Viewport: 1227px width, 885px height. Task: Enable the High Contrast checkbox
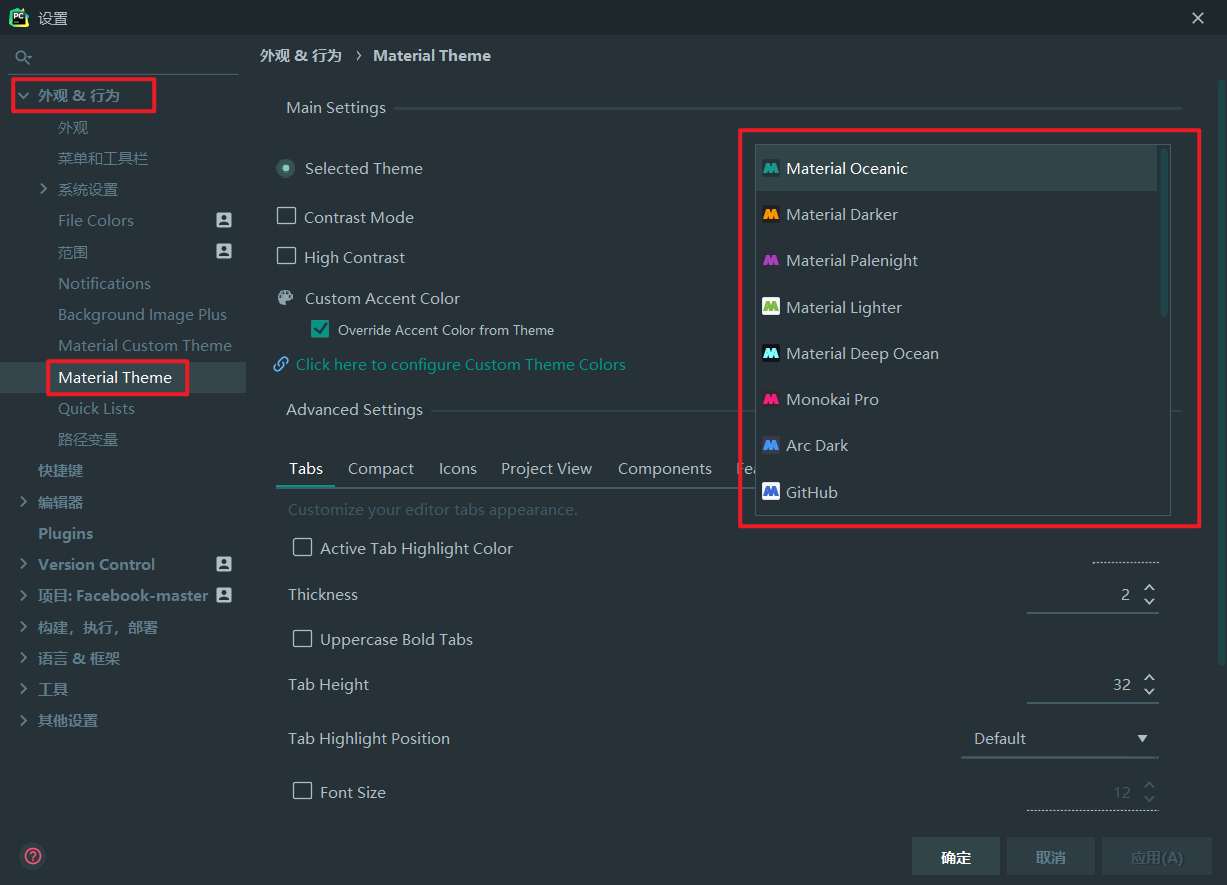coord(287,257)
